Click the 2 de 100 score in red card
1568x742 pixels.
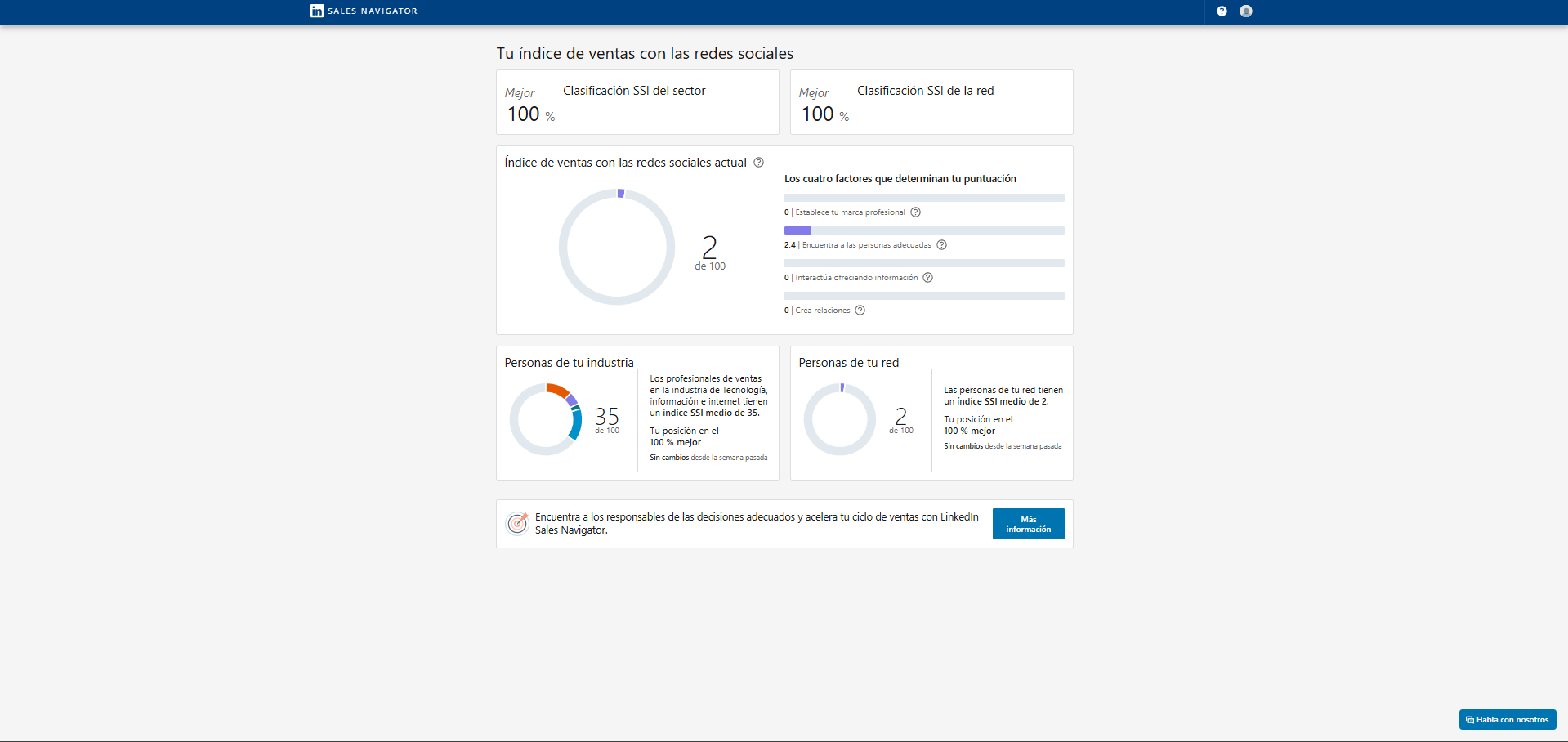coord(901,420)
